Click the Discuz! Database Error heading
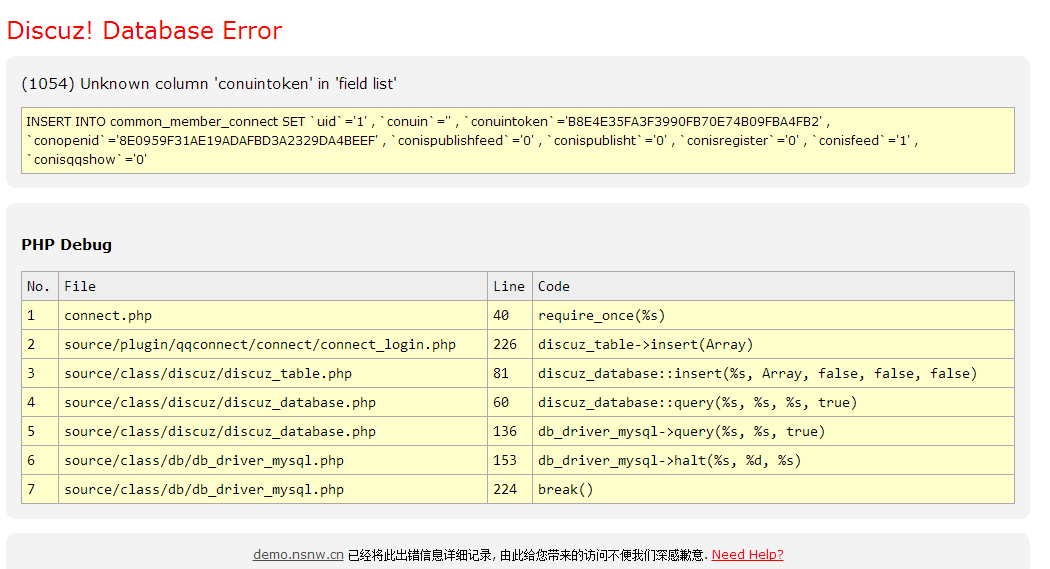The image size is (1050, 569). [144, 31]
